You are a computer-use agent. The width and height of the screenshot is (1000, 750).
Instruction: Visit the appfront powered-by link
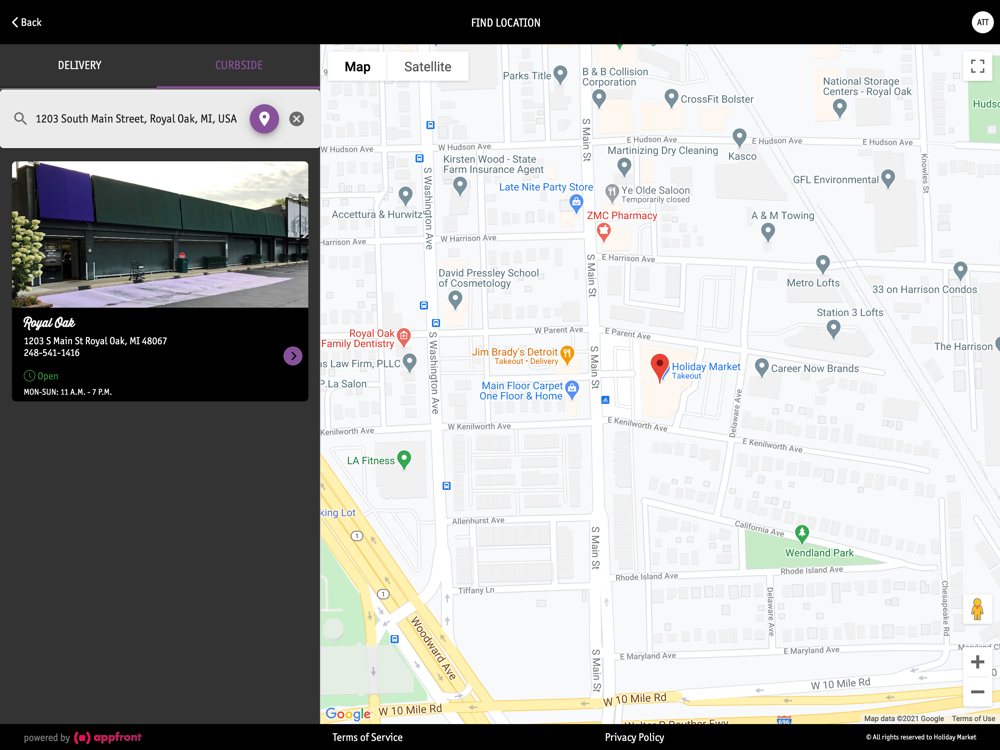pyautogui.click(x=108, y=737)
